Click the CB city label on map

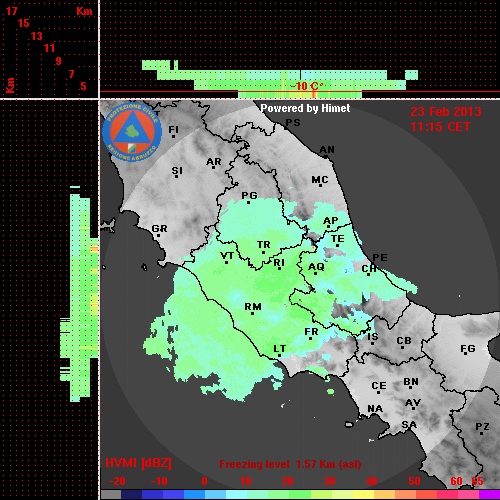pyautogui.click(x=404, y=341)
